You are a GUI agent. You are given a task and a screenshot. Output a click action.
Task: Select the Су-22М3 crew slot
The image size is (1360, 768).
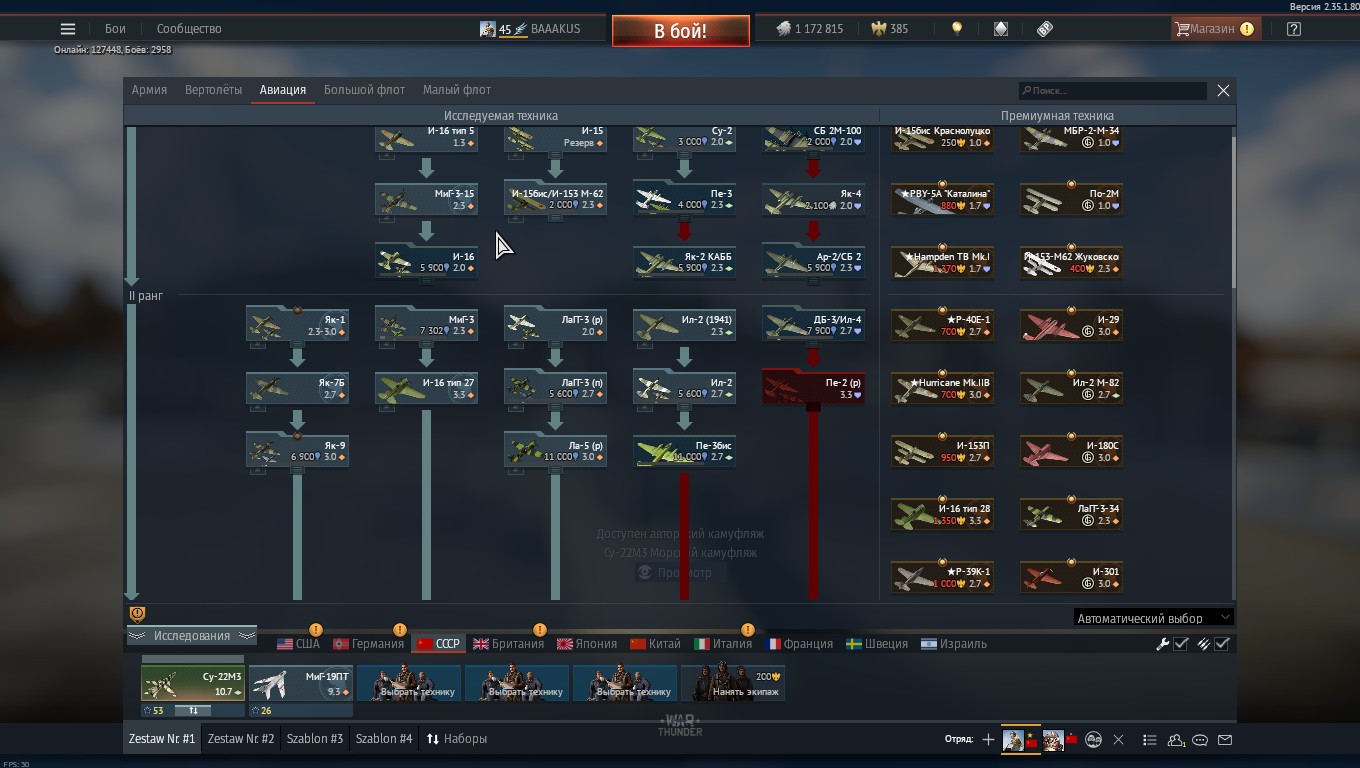point(193,683)
